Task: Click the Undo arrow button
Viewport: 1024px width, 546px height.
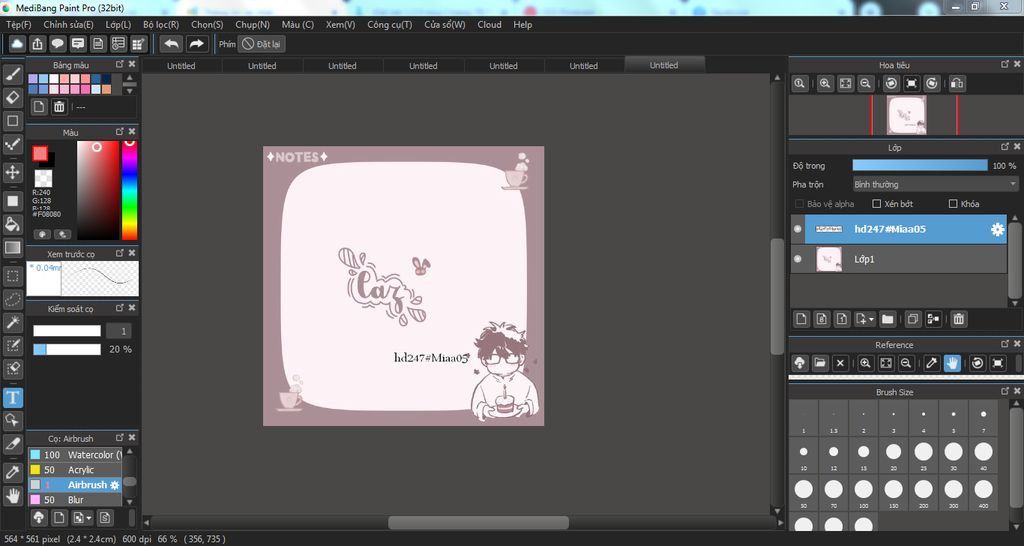Action: (x=172, y=44)
